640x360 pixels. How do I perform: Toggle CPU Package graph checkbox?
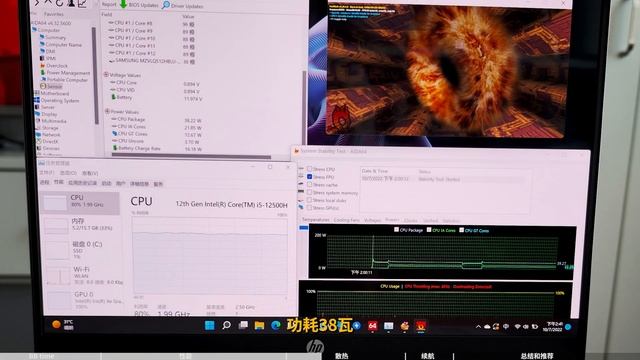click(x=396, y=230)
